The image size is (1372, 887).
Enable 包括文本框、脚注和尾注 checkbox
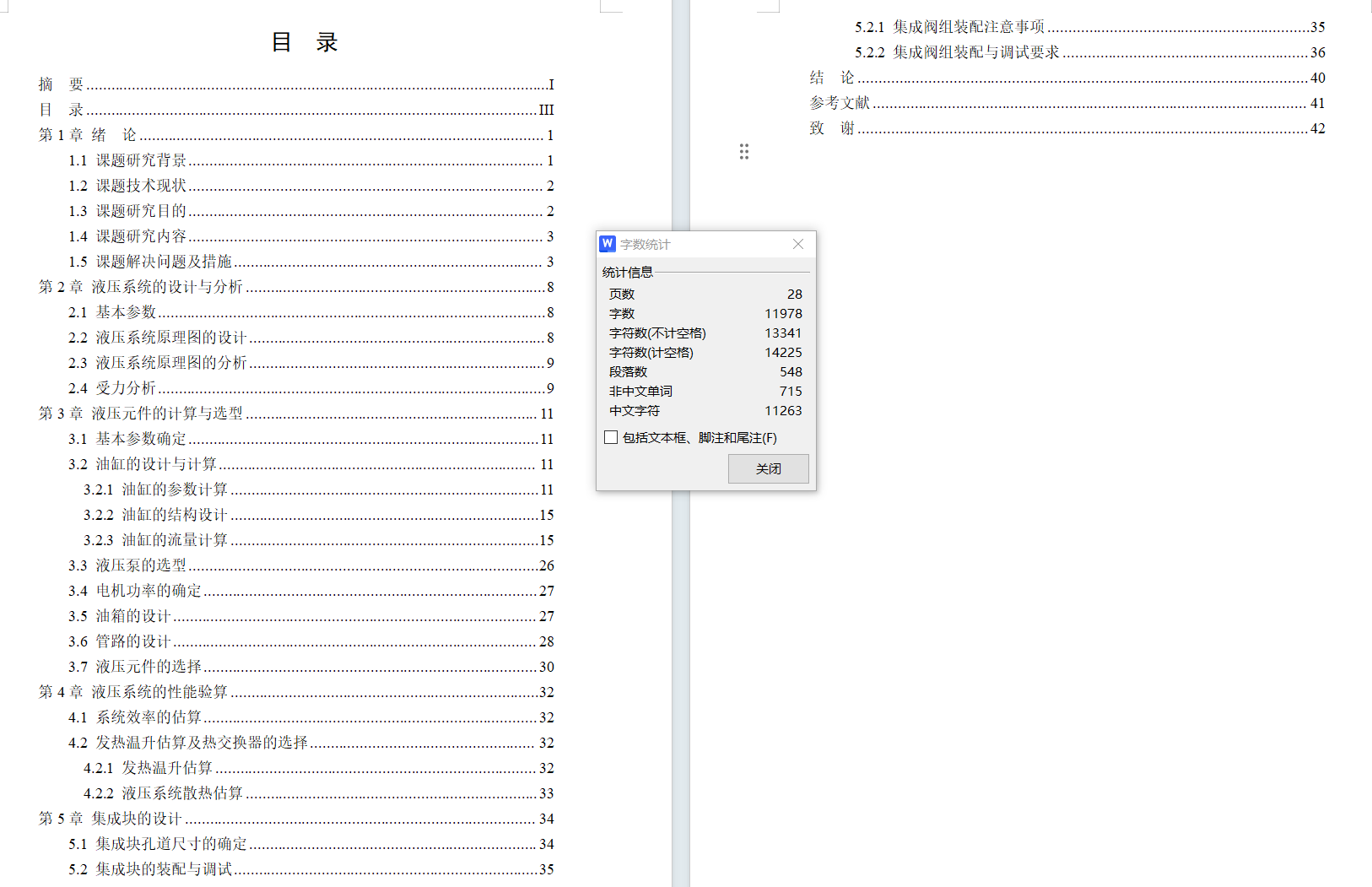[x=611, y=437]
